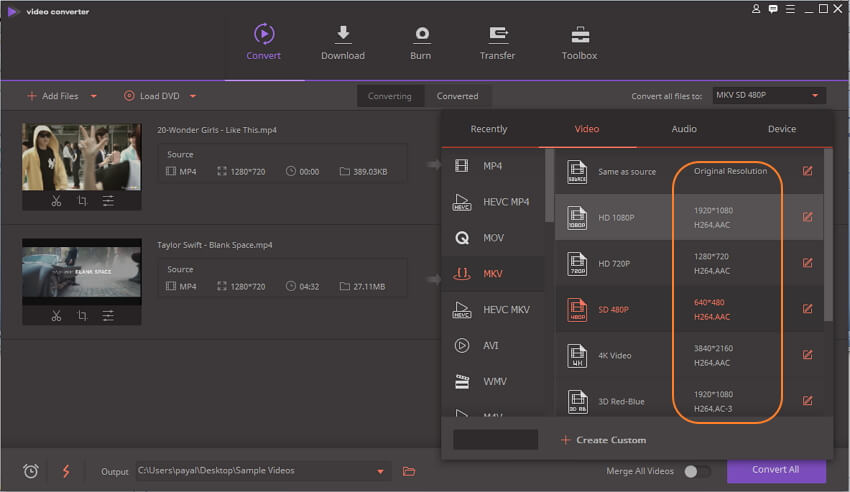Click the format search input field

pos(495,439)
